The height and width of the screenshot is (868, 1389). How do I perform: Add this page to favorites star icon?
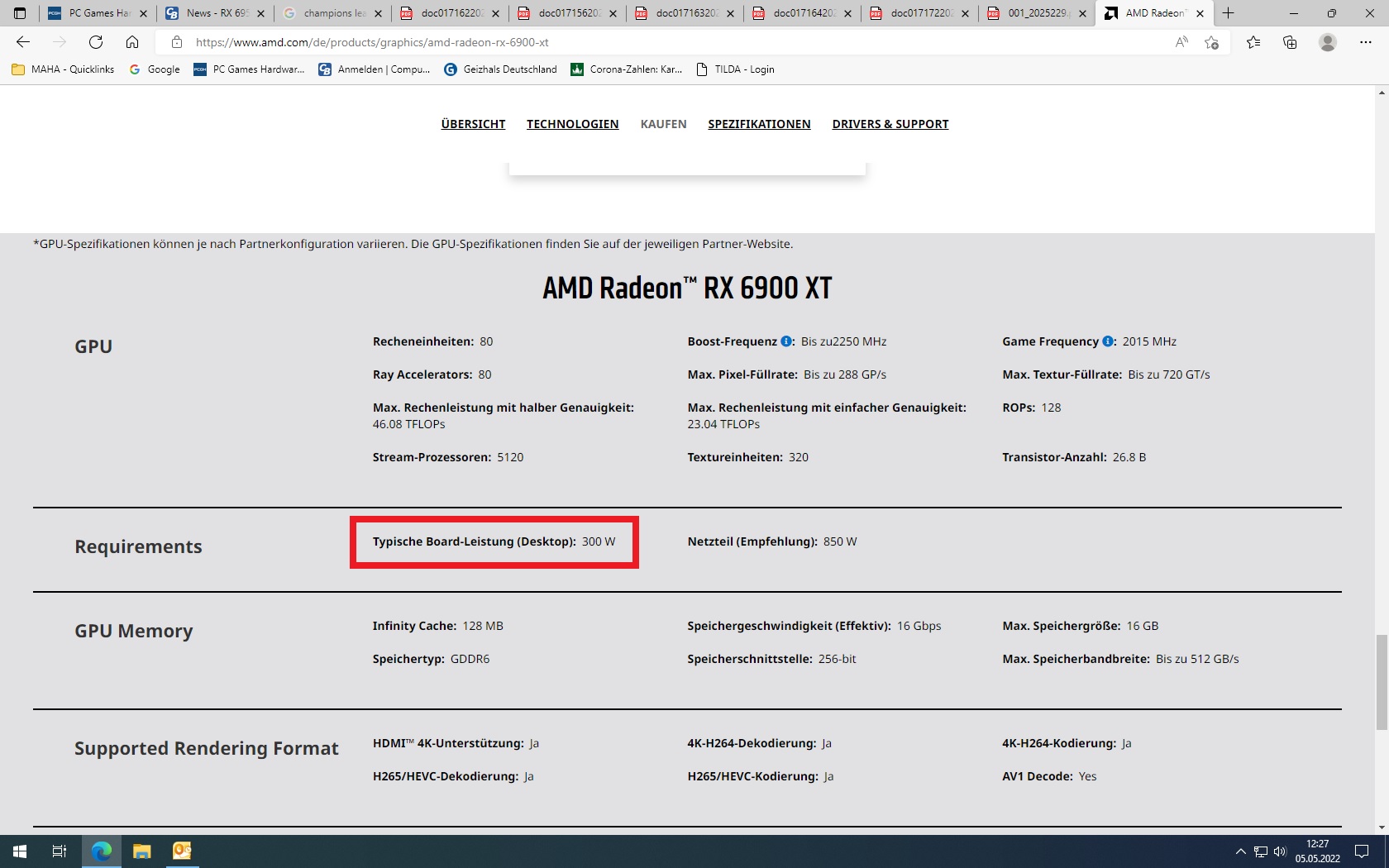point(1212,42)
